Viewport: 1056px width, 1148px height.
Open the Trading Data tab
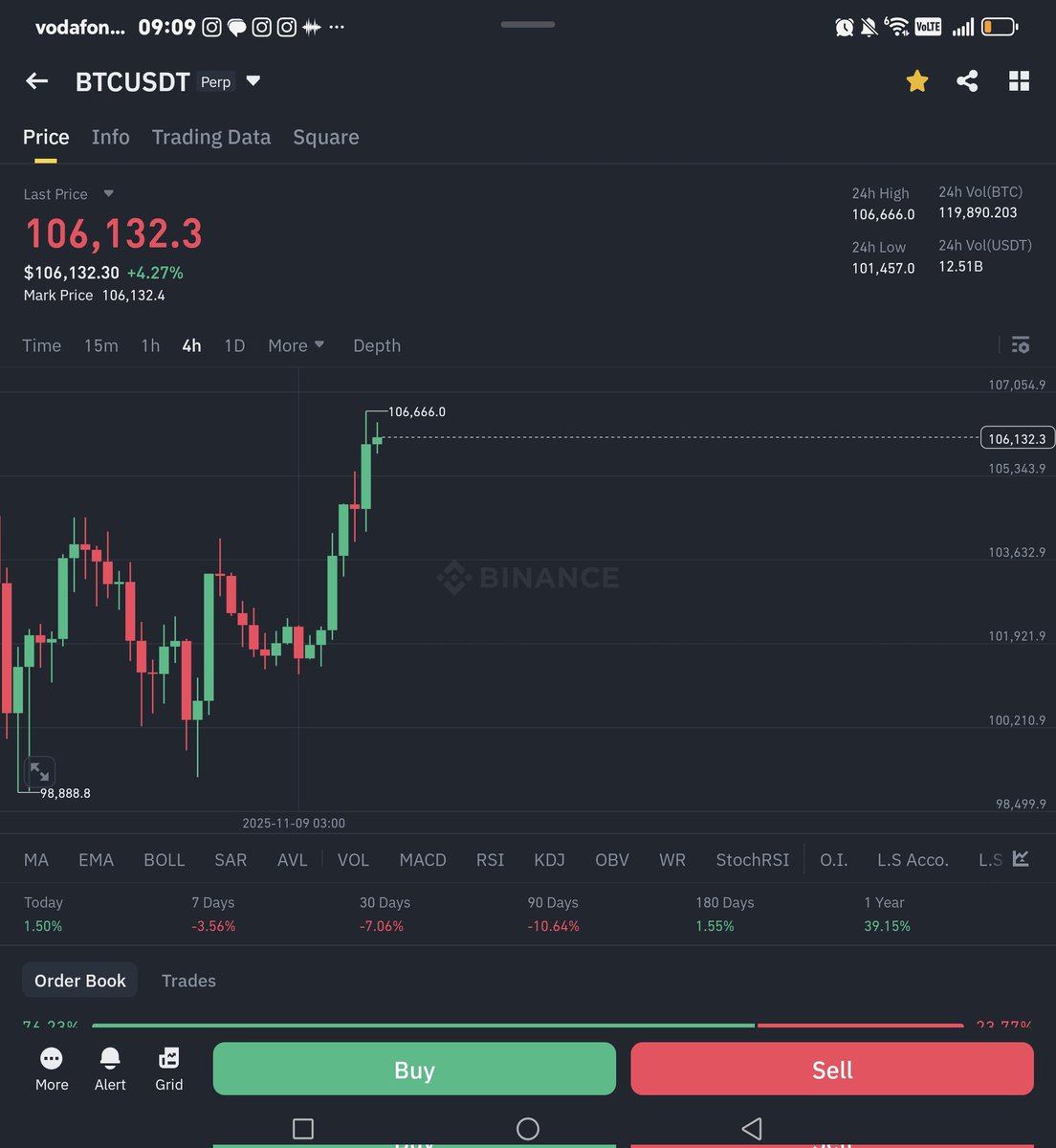[x=211, y=137]
